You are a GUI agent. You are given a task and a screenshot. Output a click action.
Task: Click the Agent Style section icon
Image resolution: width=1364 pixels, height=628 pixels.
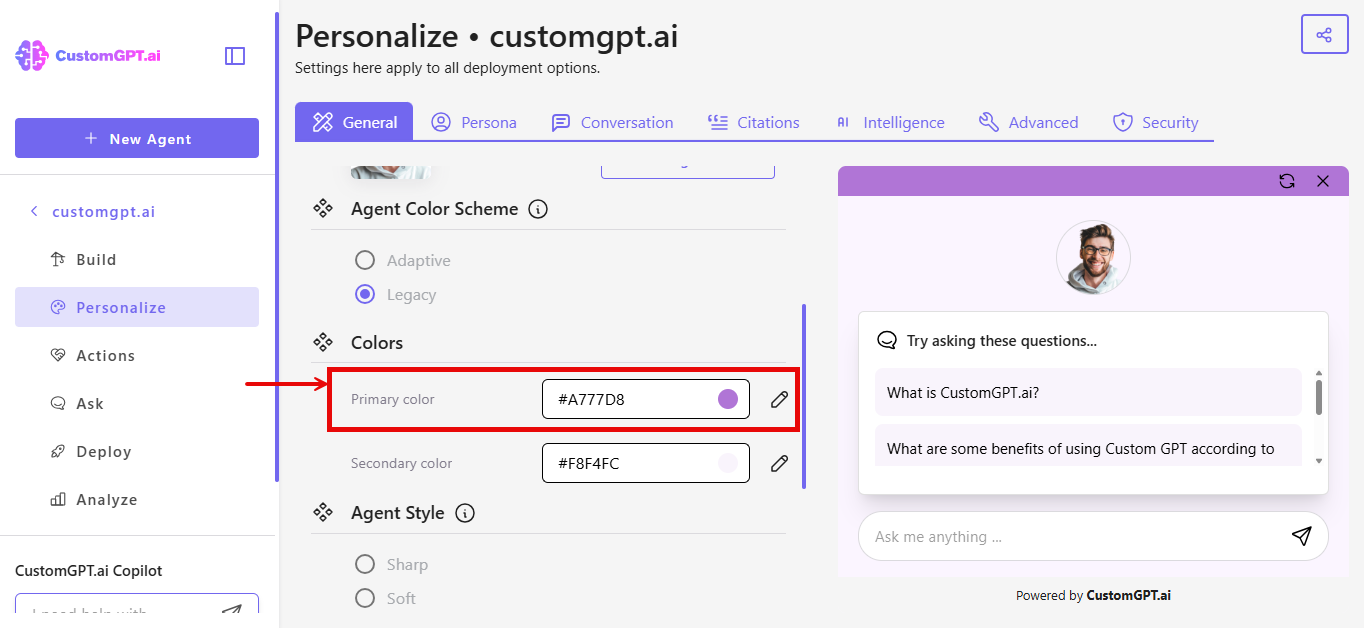coord(323,513)
